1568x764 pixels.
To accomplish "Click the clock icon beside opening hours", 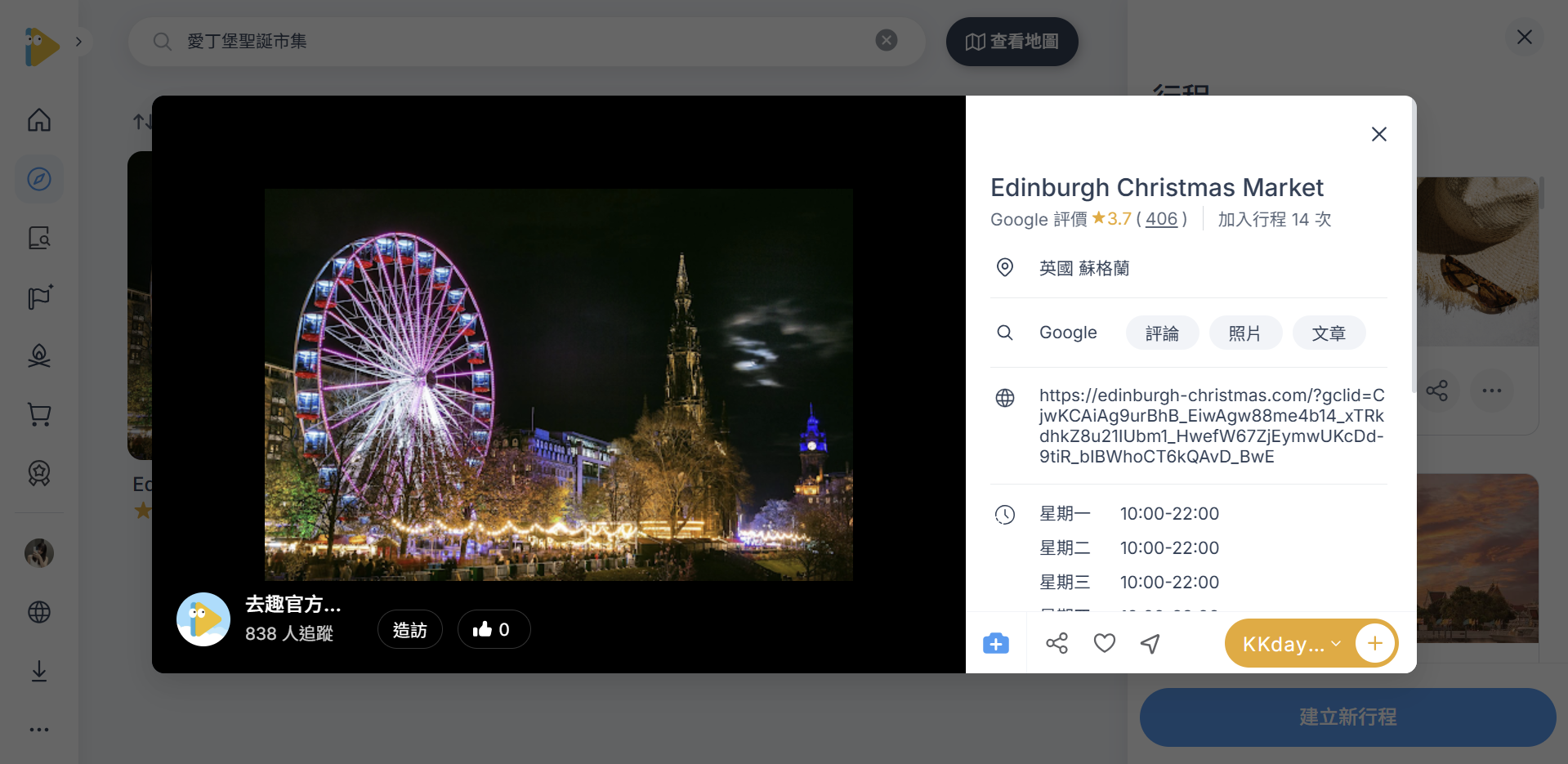I will coord(1005,514).
